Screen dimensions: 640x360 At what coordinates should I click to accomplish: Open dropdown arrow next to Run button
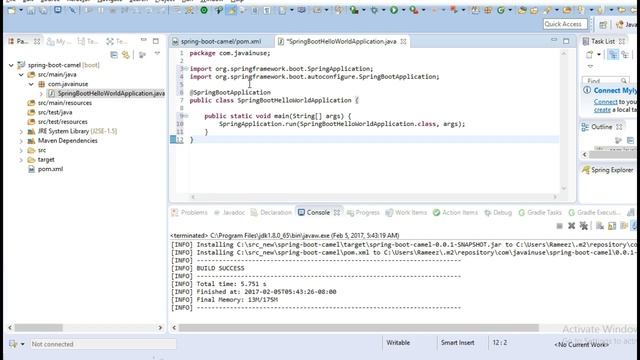tap(403, 10)
